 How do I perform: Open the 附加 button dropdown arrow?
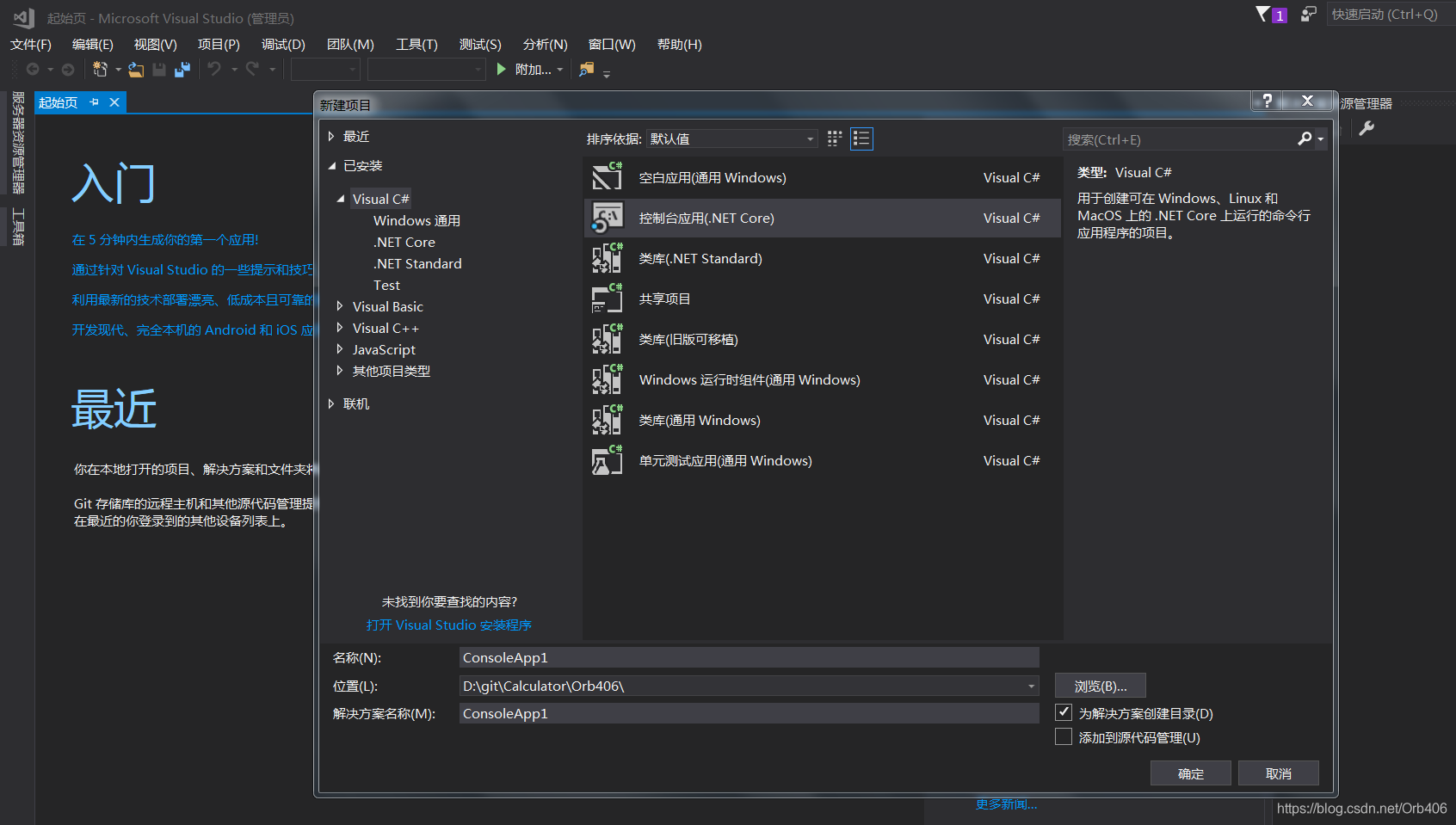coord(560,70)
